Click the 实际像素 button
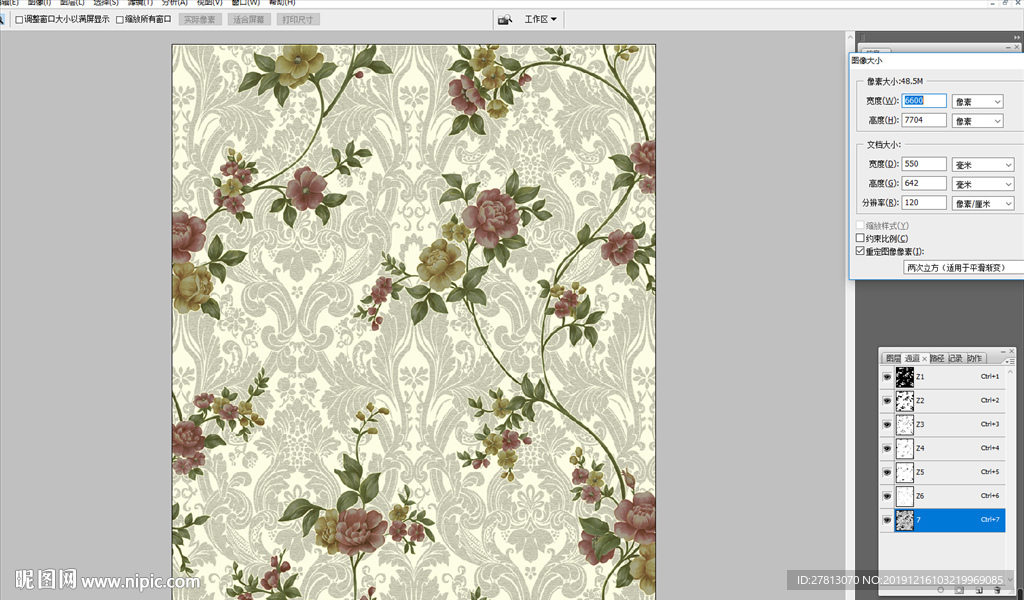Image resolution: width=1024 pixels, height=600 pixels. pyautogui.click(x=200, y=20)
